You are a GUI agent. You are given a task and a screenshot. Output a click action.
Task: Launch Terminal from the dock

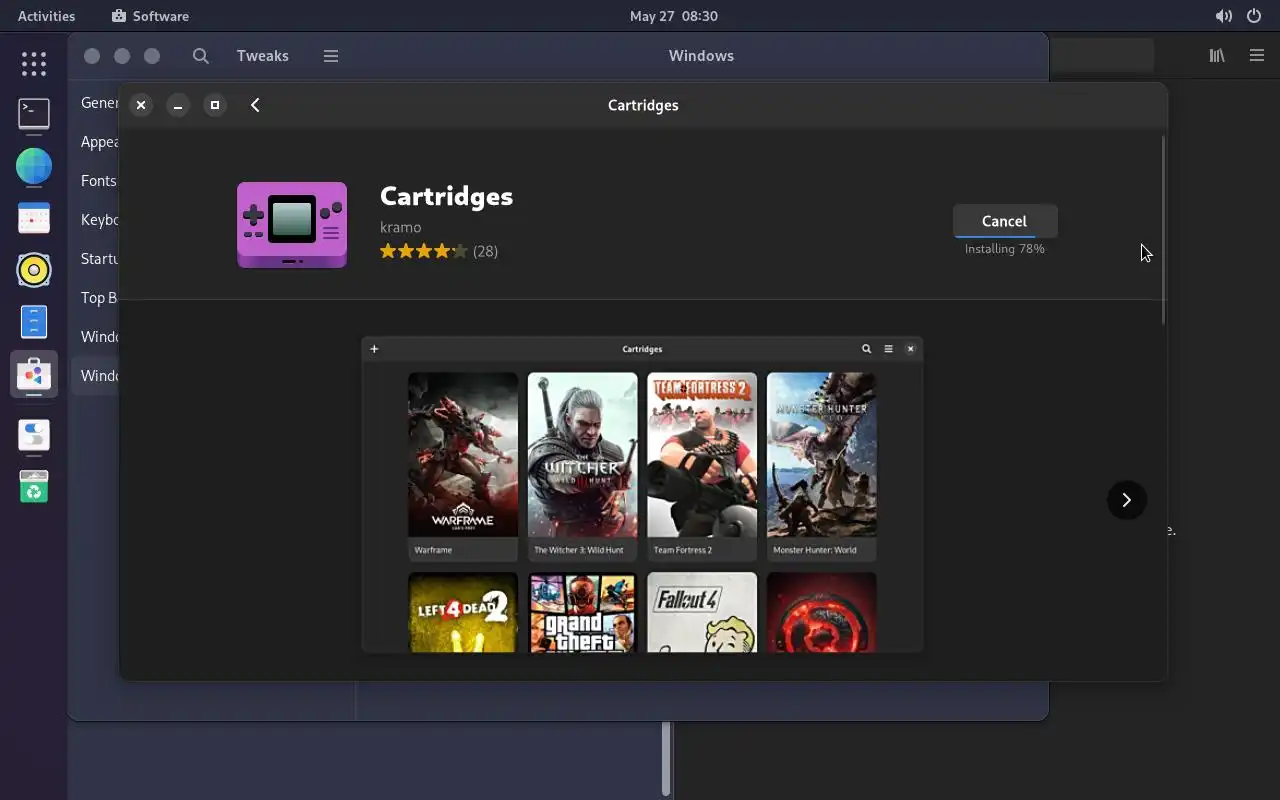34,114
